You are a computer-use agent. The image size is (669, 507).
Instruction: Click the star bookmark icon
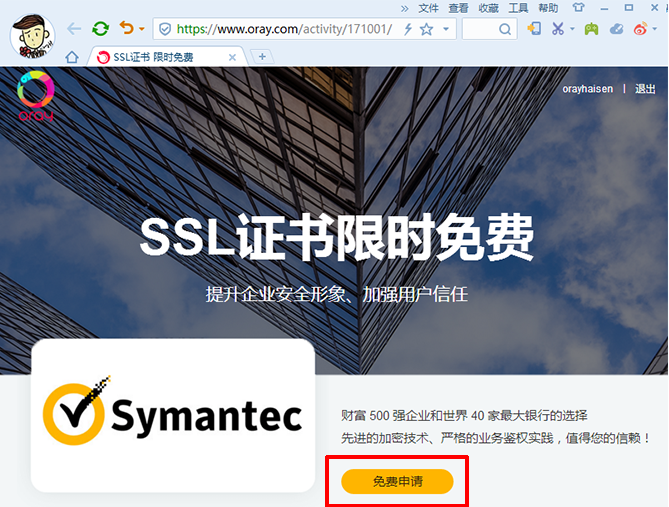[x=427, y=30]
